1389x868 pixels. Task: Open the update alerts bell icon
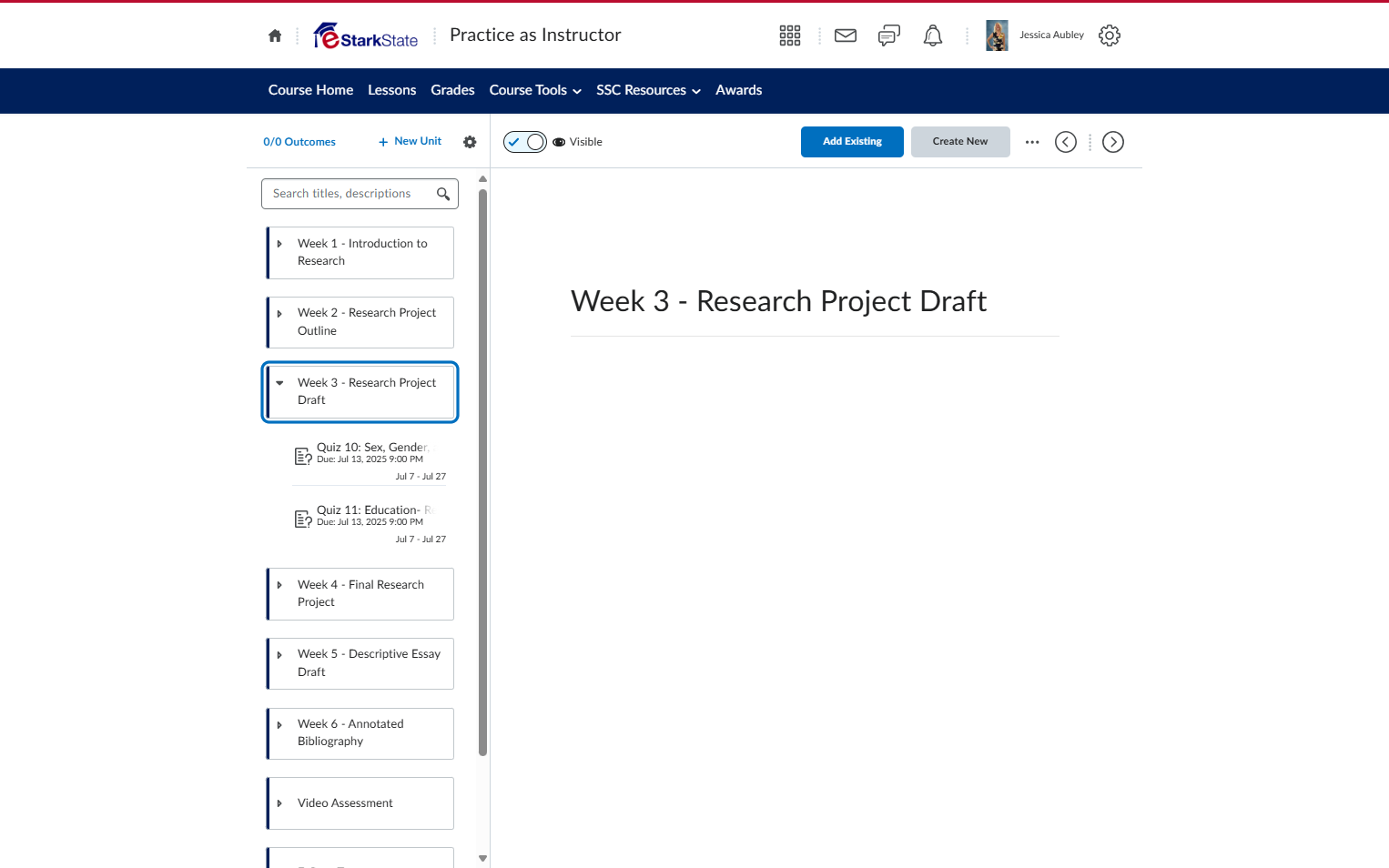point(933,35)
